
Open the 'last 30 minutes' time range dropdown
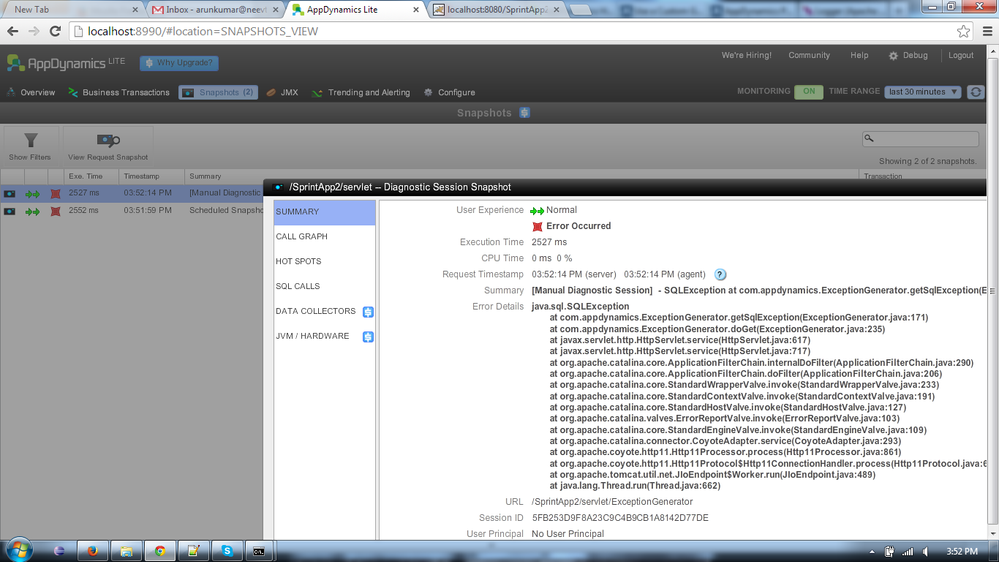point(922,92)
